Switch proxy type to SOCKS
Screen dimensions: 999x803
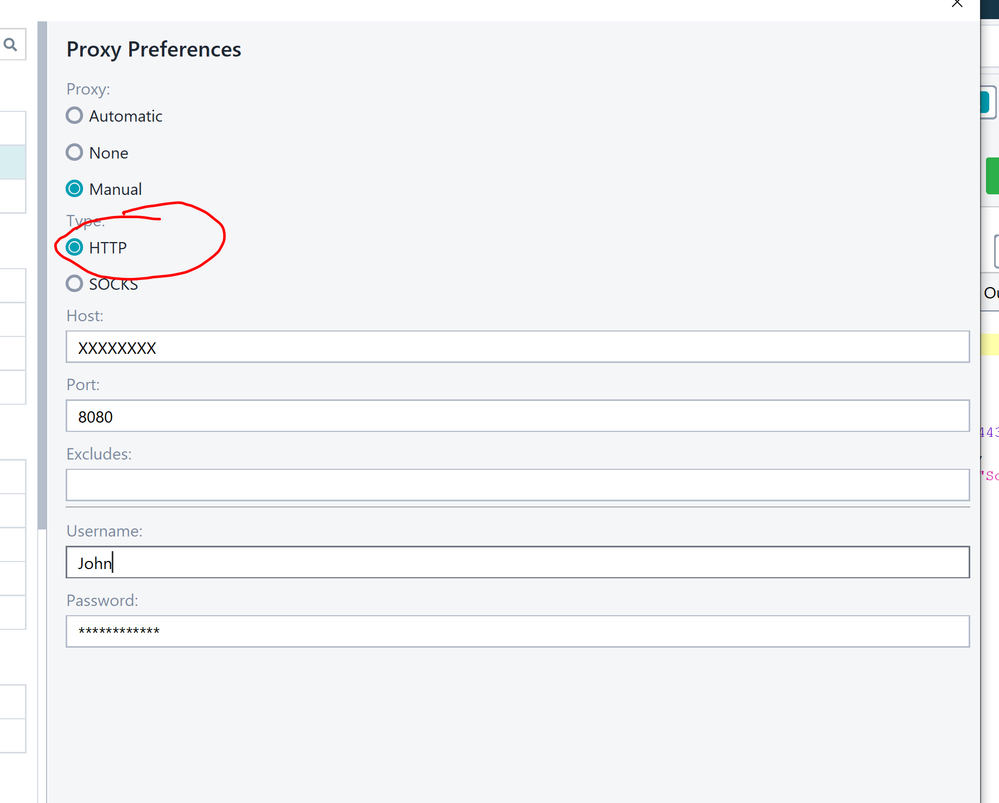pyautogui.click(x=75, y=284)
